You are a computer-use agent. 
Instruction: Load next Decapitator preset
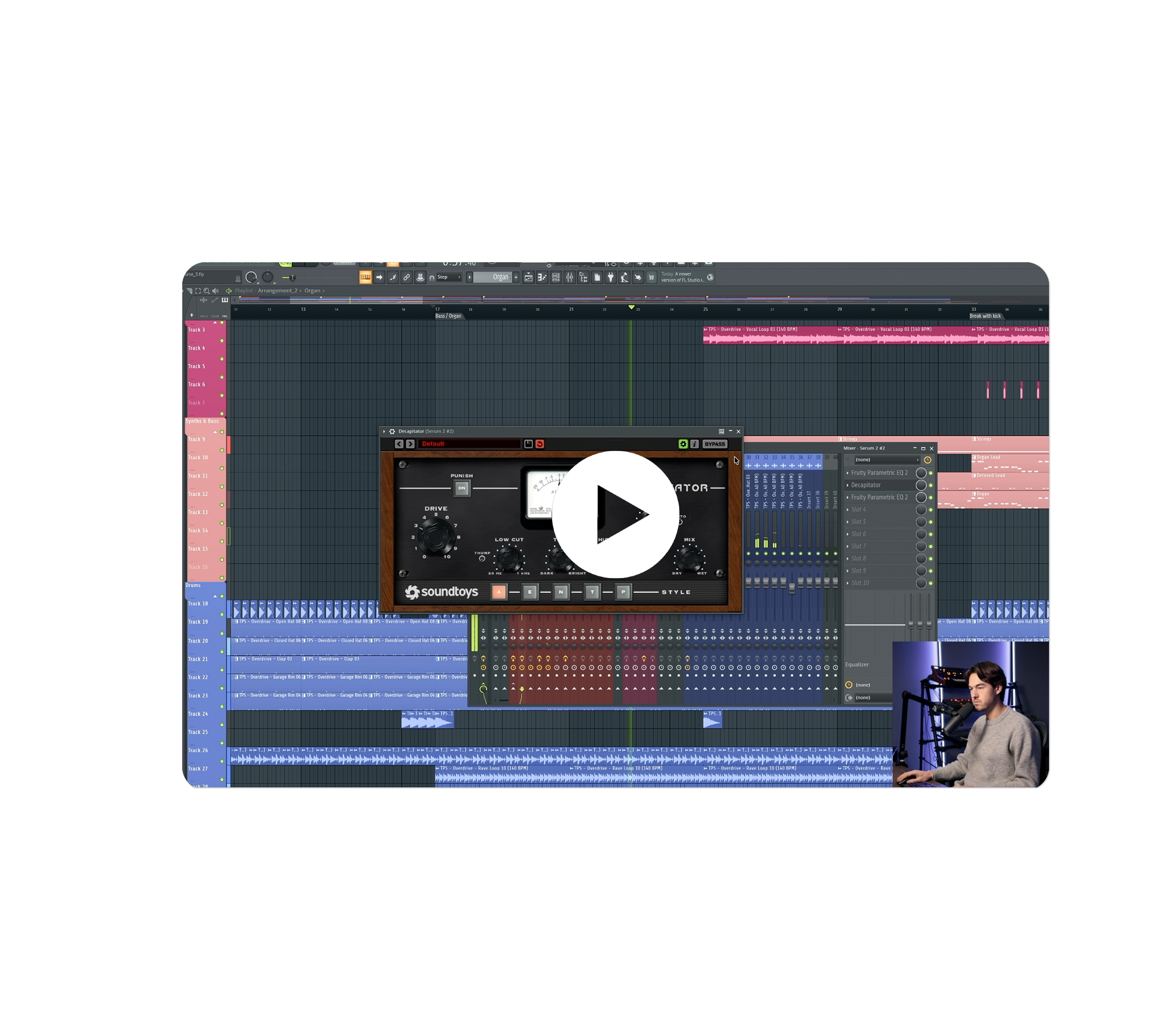click(x=410, y=444)
